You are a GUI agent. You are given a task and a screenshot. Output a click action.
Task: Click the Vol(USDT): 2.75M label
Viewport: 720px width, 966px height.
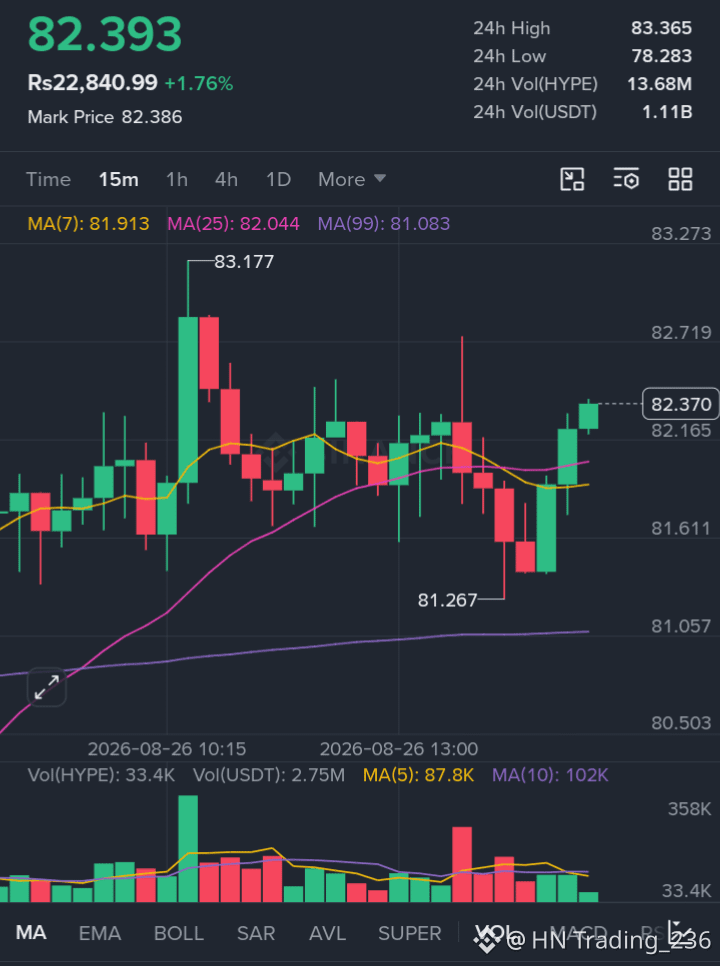[x=269, y=775]
